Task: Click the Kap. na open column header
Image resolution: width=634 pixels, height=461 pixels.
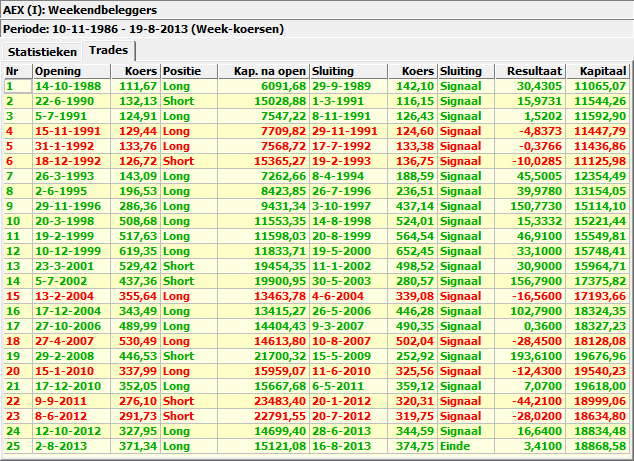Action: 264,71
